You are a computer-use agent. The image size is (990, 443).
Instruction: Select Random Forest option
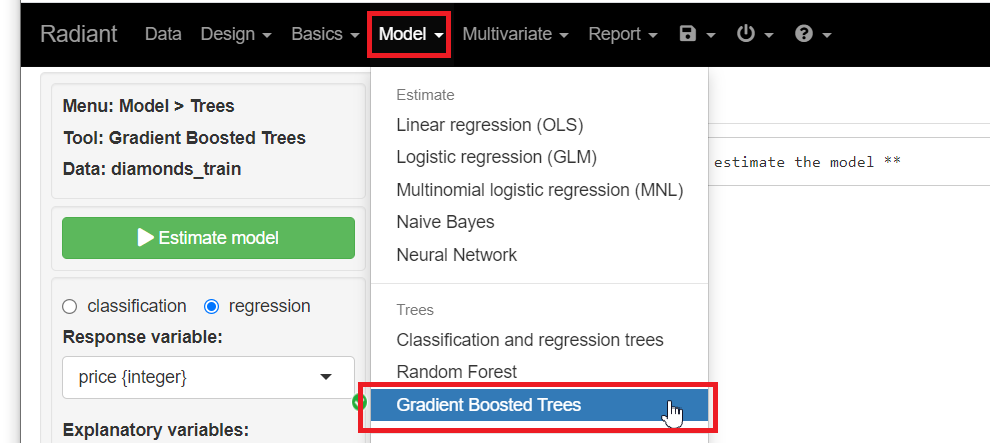(x=456, y=372)
